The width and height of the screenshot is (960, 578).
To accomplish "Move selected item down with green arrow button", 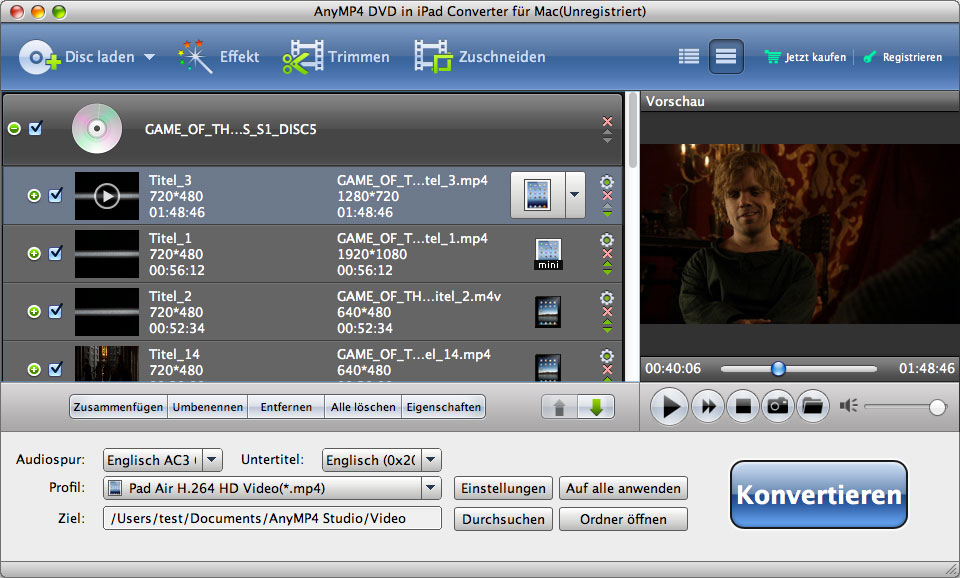I will click(596, 407).
